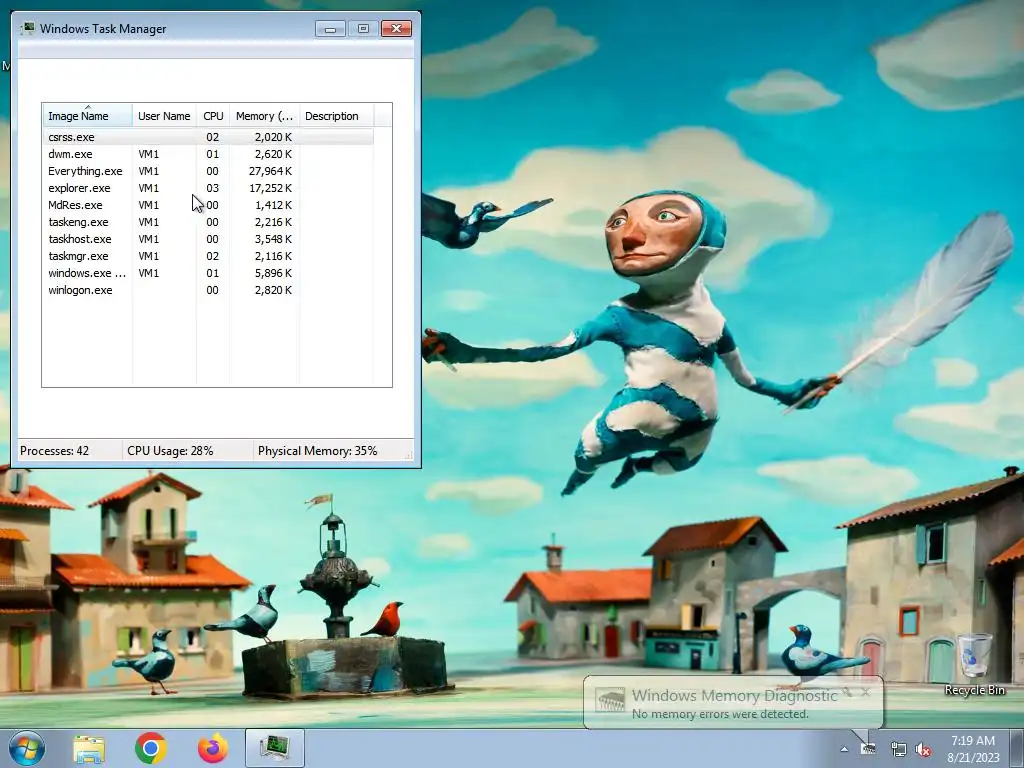Click the 5,896 K memory value

(274, 273)
